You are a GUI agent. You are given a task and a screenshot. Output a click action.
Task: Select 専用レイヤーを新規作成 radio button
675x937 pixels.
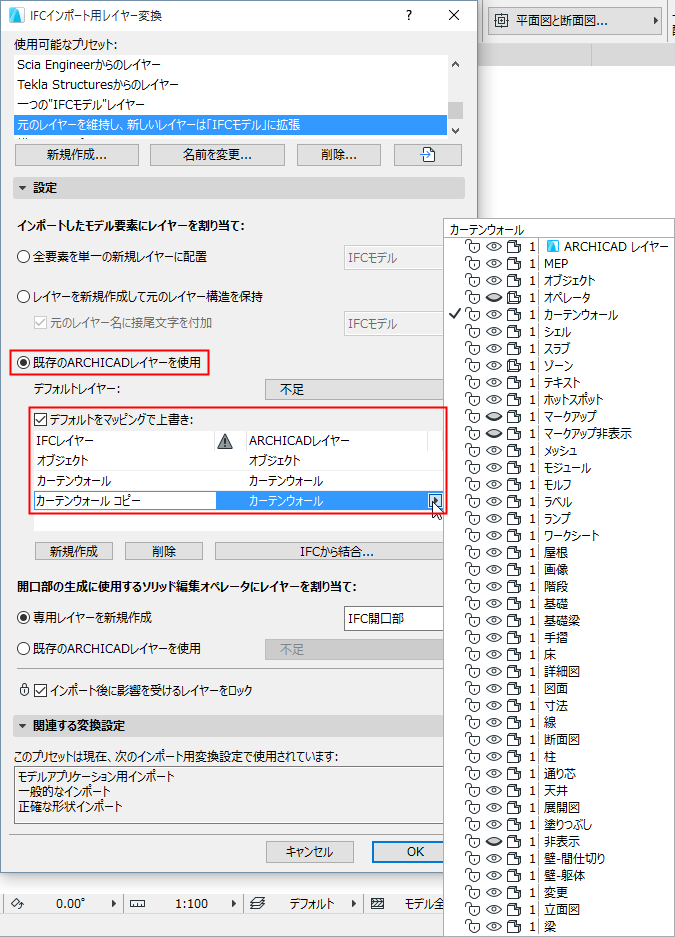coord(23,617)
